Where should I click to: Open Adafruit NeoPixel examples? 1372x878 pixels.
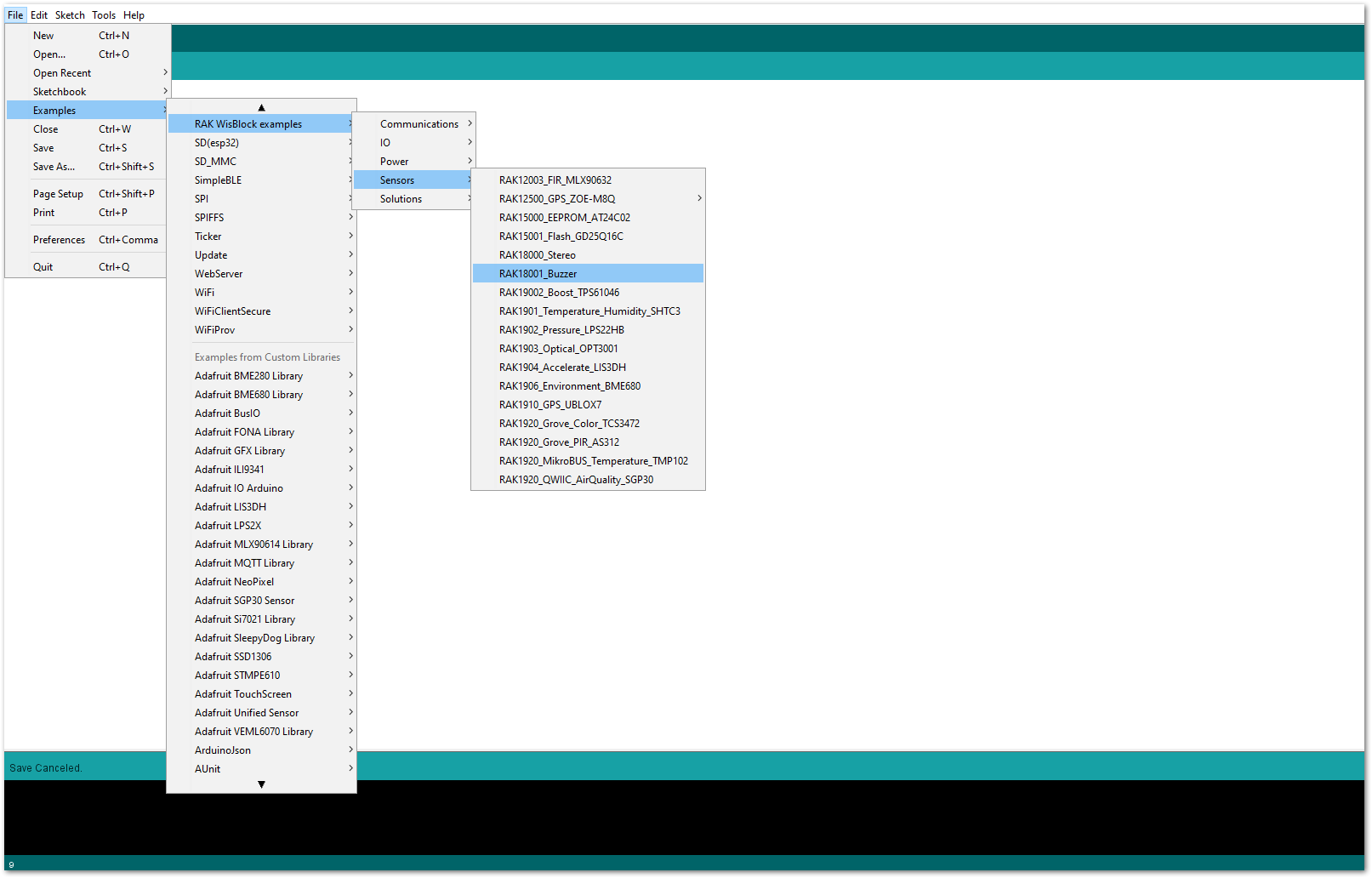[261, 582]
